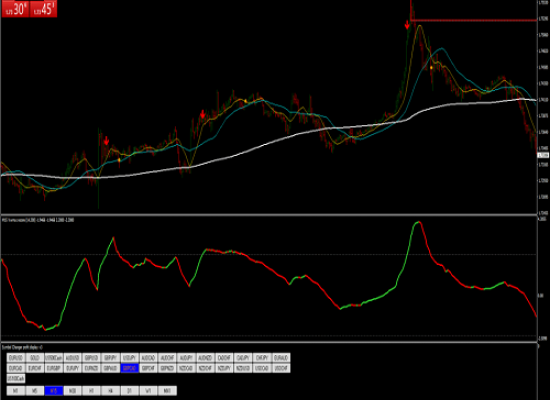Switch chart timeframe to H4
The image size is (550, 400).
(110, 391)
